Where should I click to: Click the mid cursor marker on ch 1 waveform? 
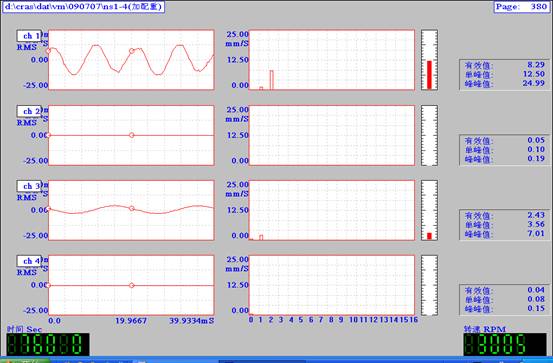coord(132,51)
